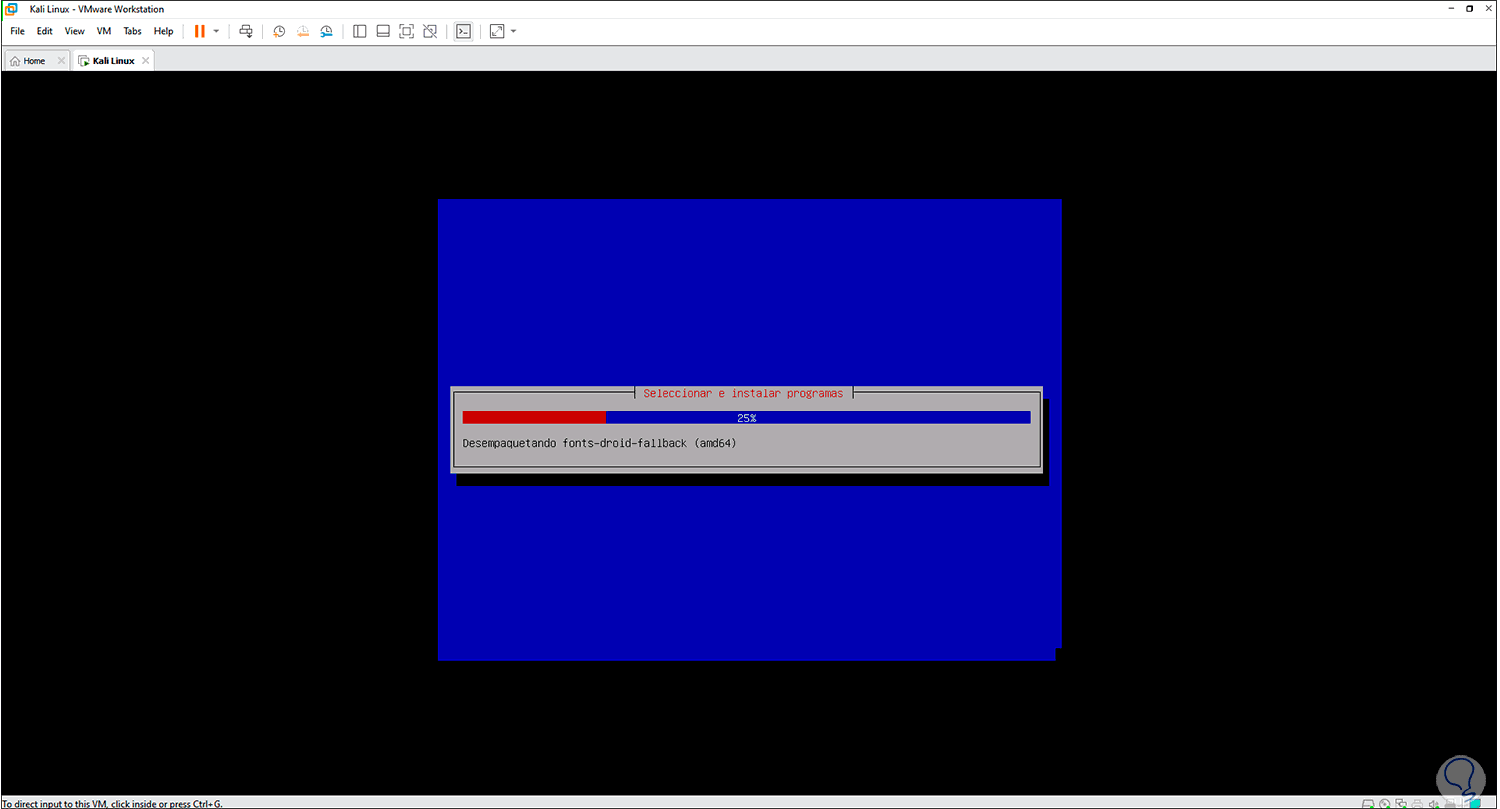Click the VMware Workstation title bar icon
Image resolution: width=1500 pixels, height=809 pixels.
tap(11, 9)
